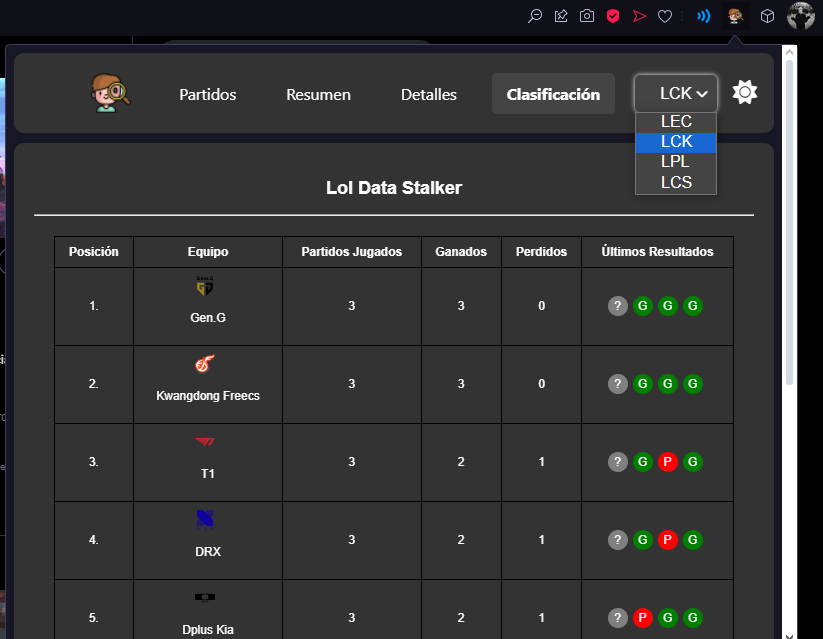Click the scrollbar up arrow
823x639 pixels.
coord(789,53)
